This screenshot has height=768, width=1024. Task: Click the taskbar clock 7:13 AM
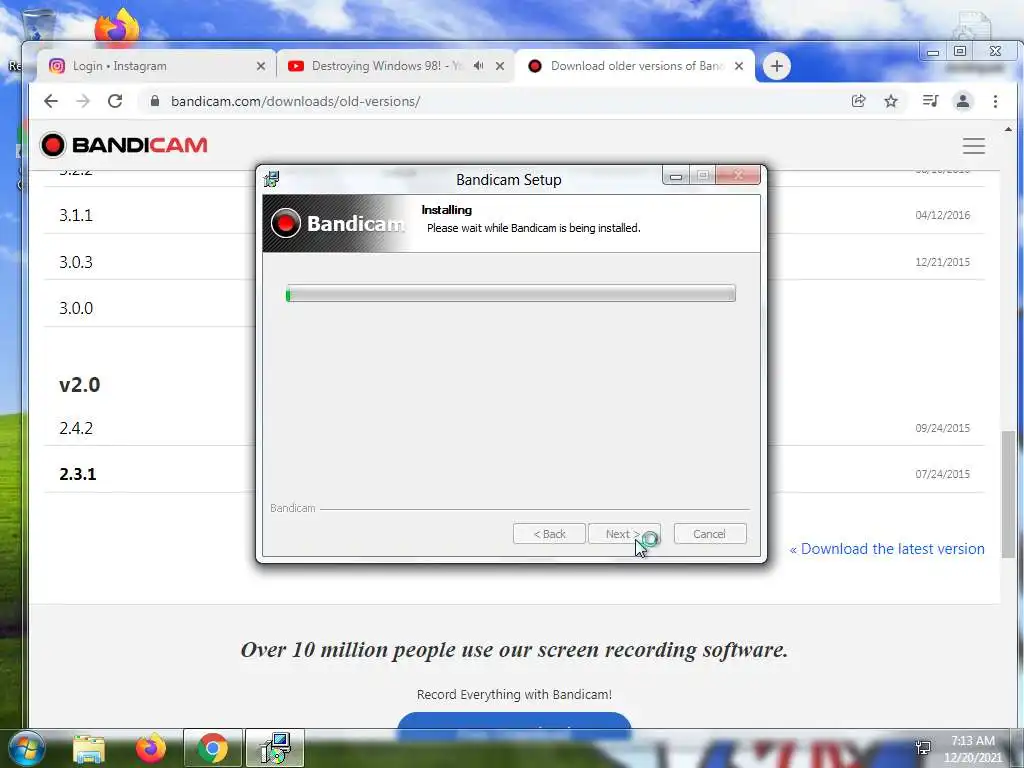coord(972,741)
